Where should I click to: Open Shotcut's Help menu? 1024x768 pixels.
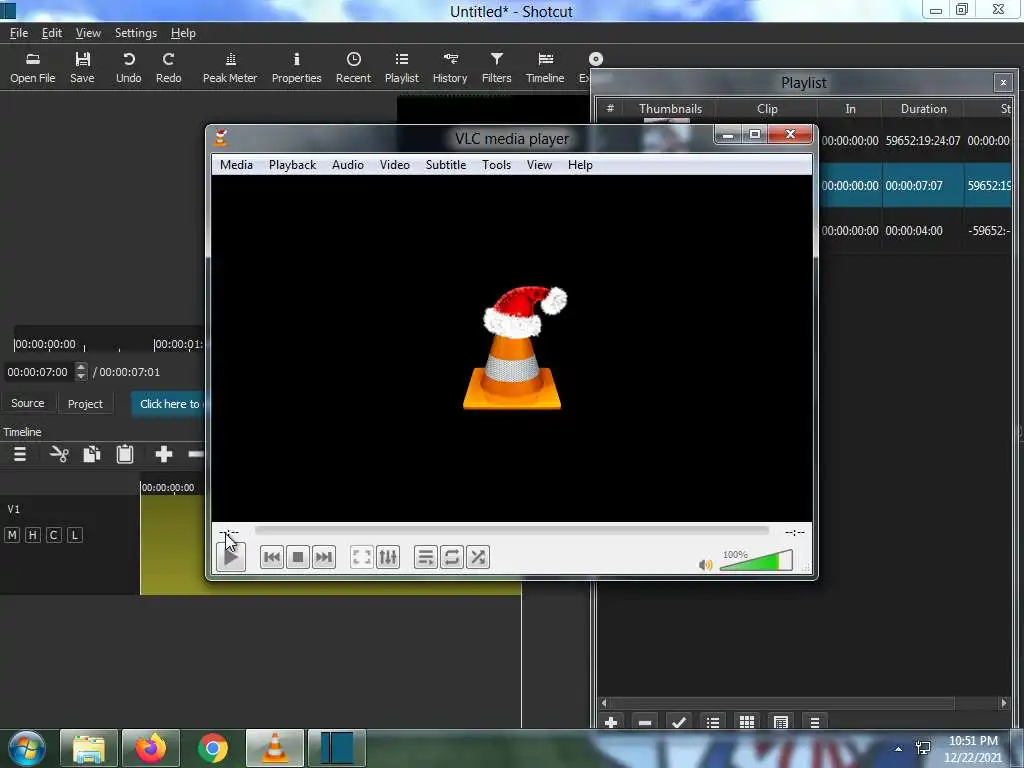click(184, 33)
